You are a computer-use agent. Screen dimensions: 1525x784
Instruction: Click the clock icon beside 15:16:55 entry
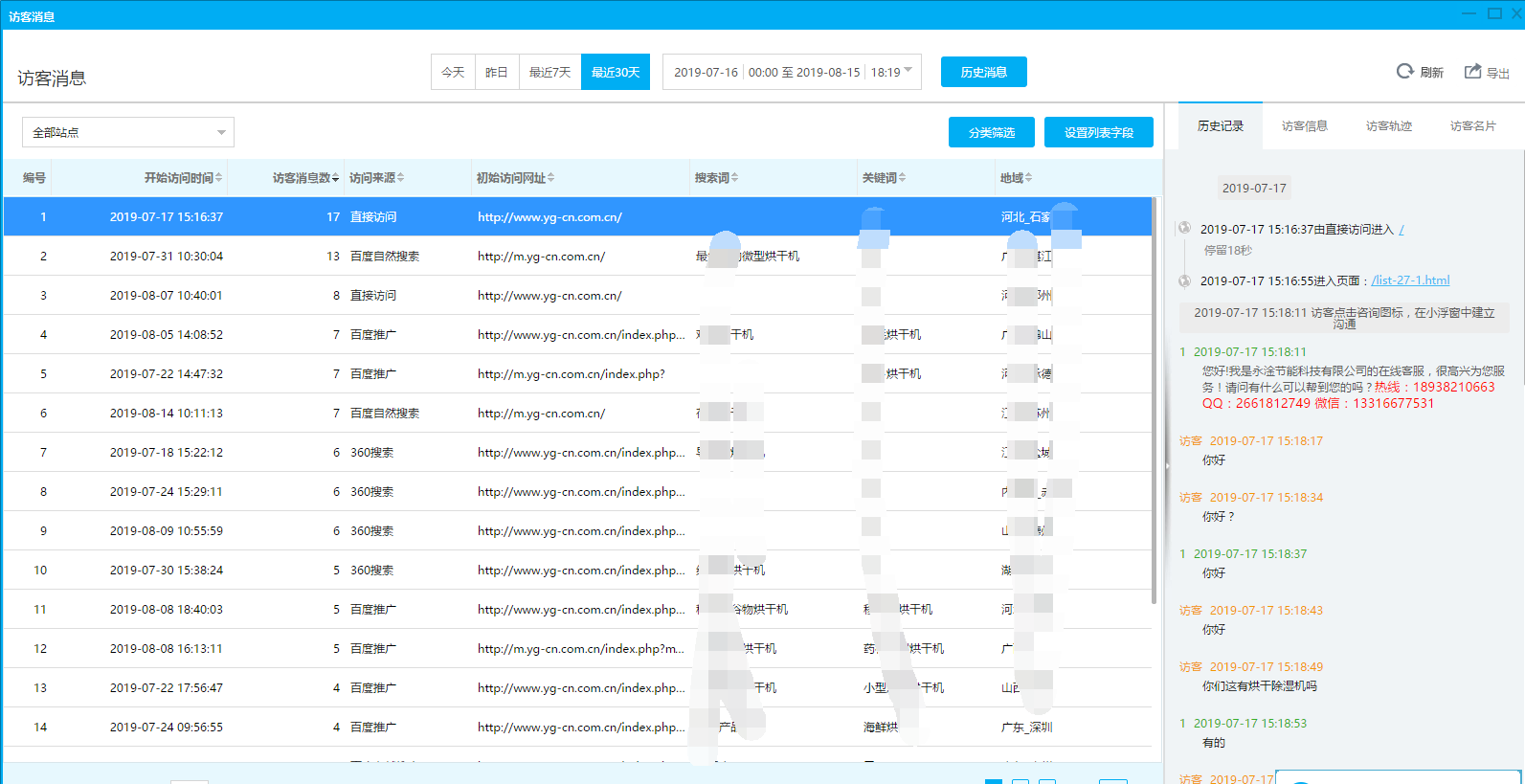coord(1184,280)
